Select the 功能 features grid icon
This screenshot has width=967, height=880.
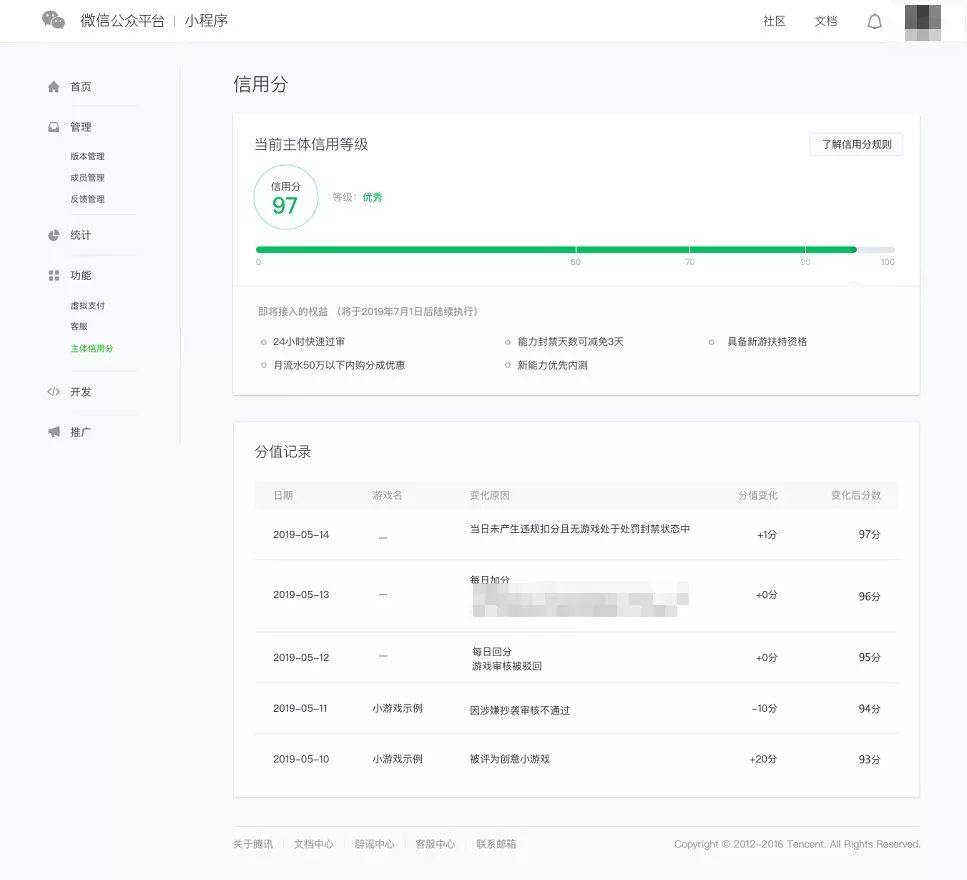[x=54, y=274]
